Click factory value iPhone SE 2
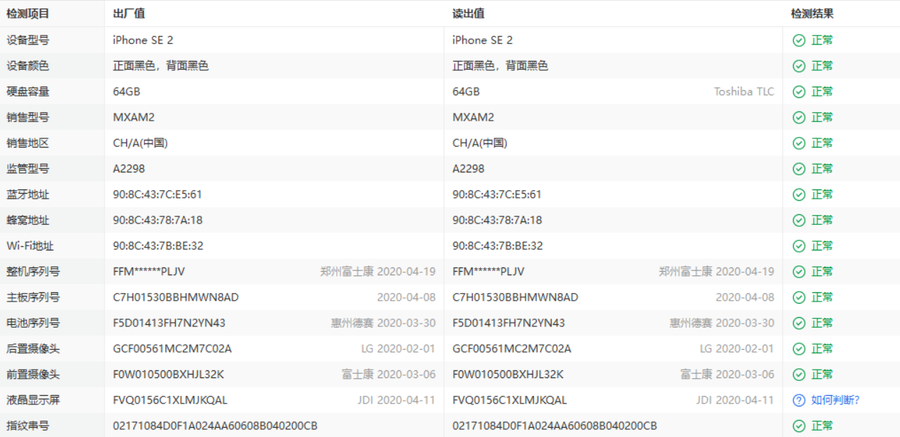Screen dimensions: 900x437 coord(143,40)
